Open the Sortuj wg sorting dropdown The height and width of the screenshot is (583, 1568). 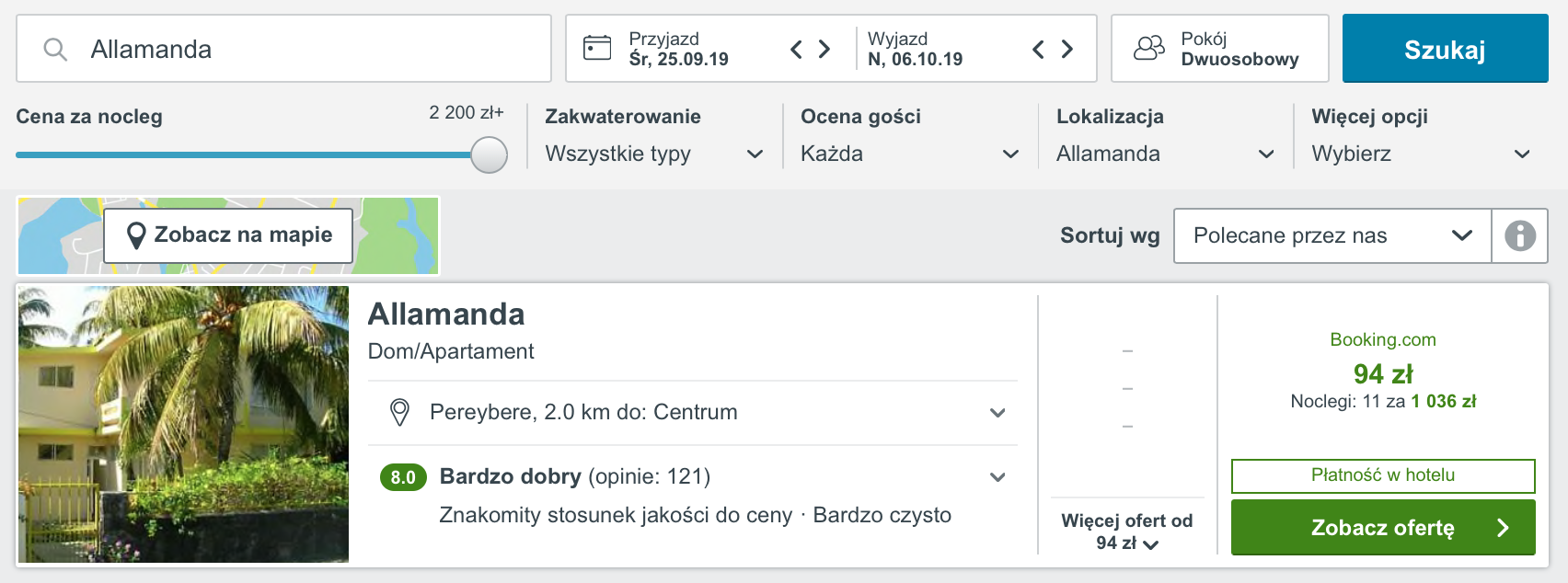1332,236
